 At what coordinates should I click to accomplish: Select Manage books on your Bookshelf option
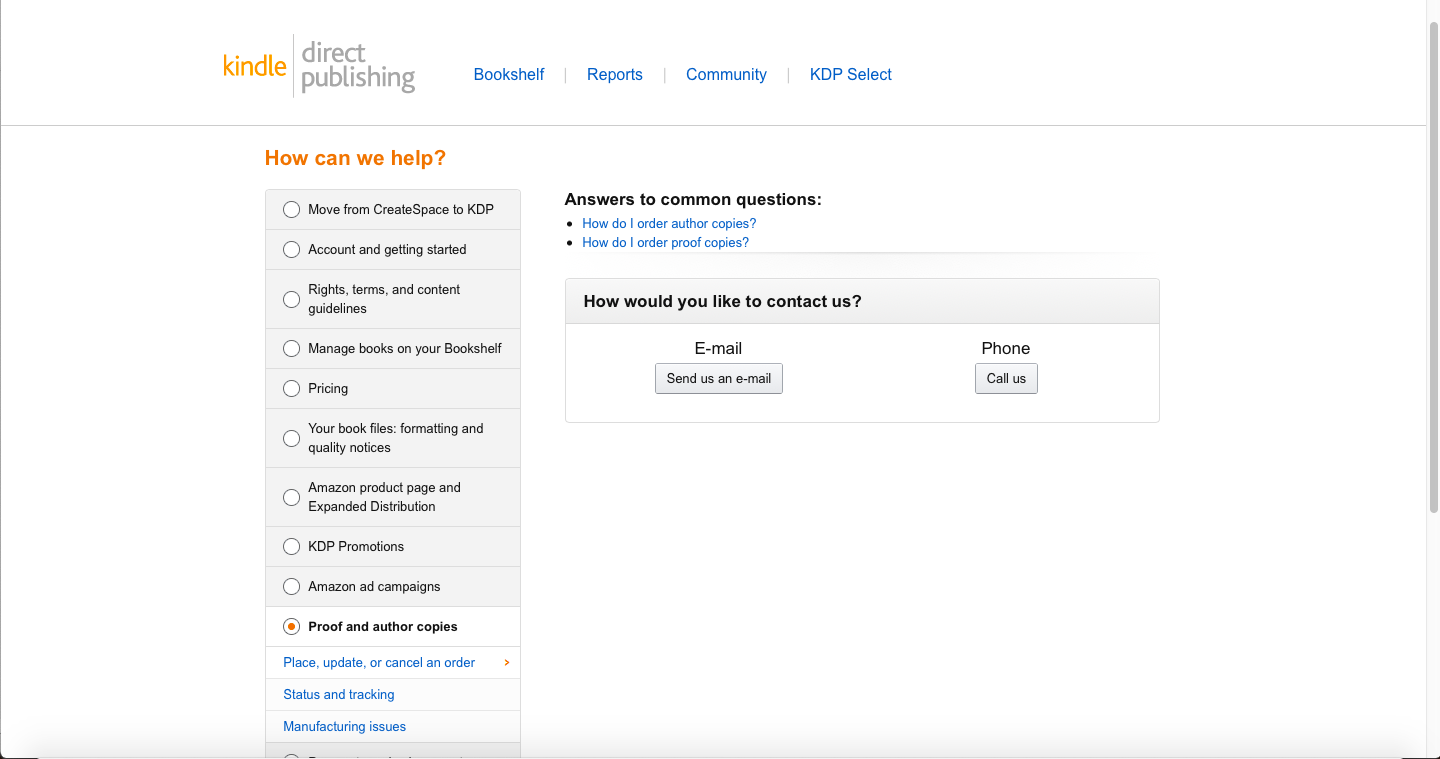coord(291,348)
